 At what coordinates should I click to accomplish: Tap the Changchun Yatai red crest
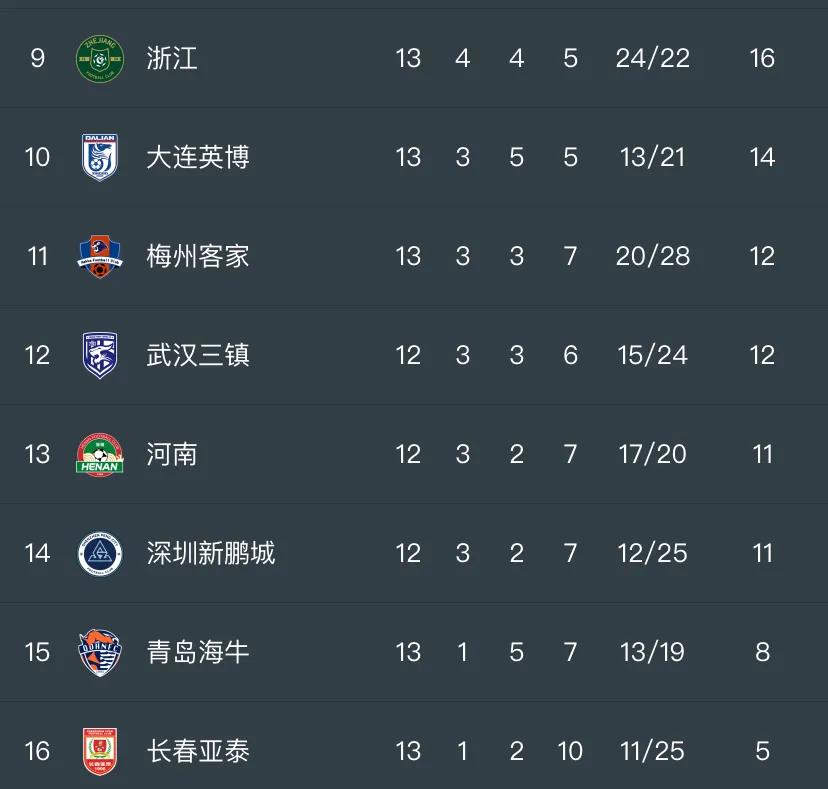[100, 751]
